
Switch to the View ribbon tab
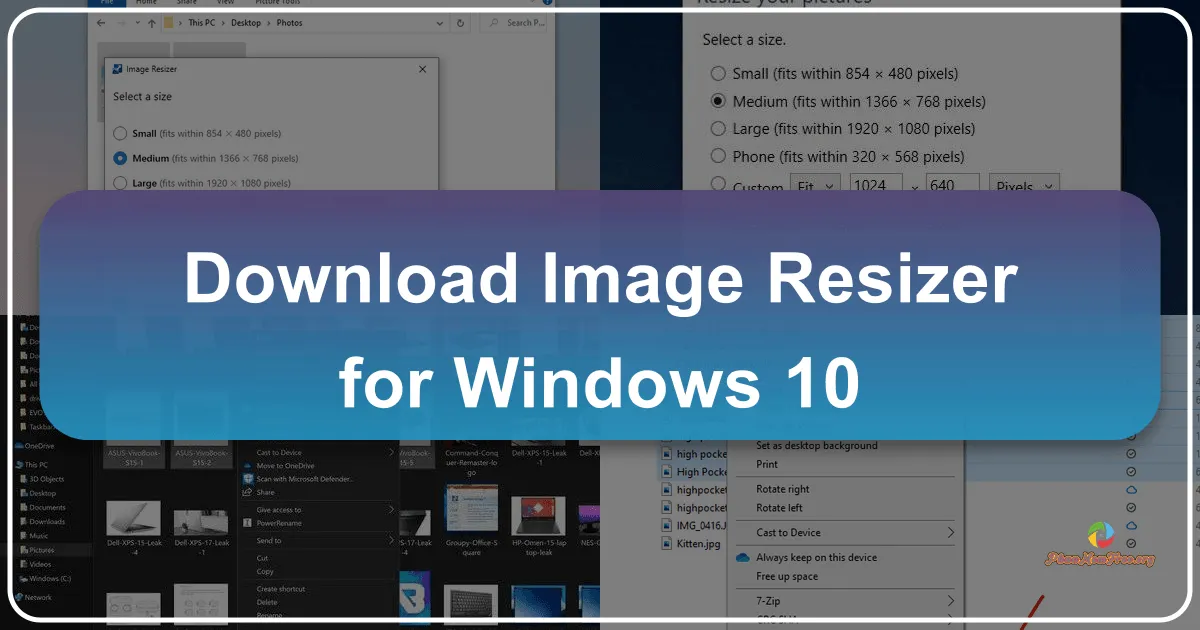[x=225, y=3]
